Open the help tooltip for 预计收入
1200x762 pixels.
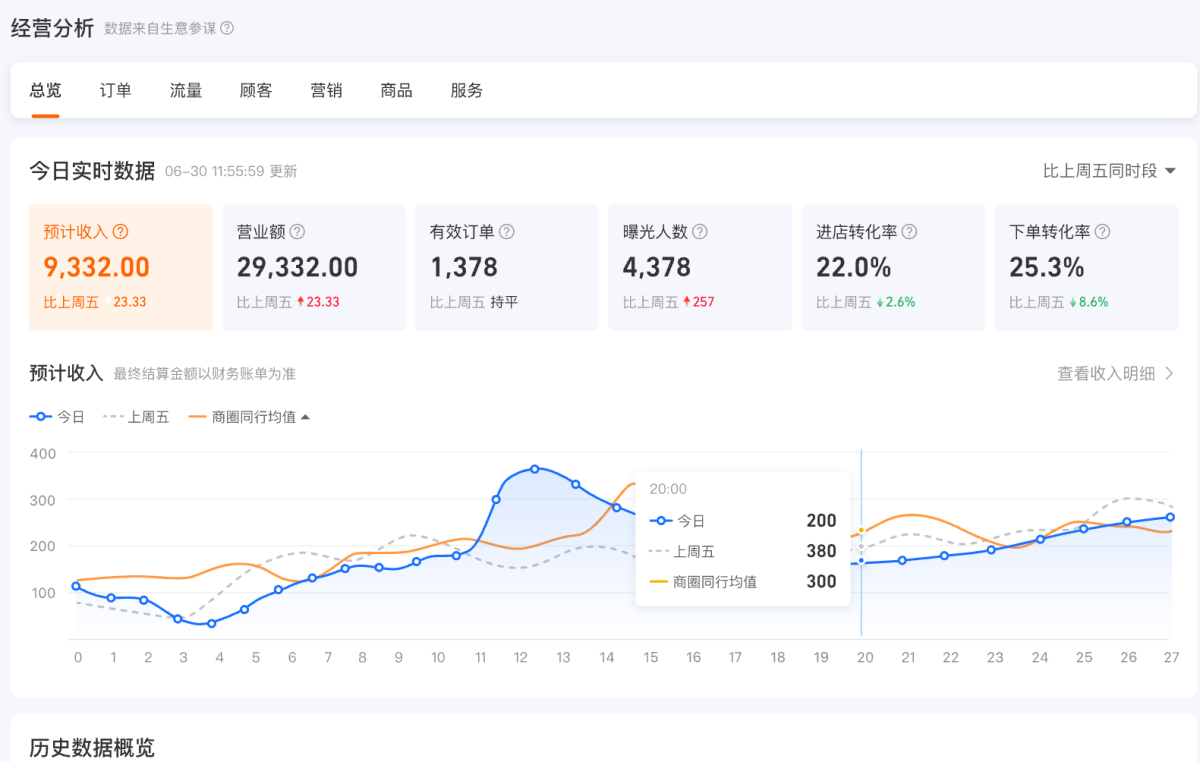(x=120, y=231)
